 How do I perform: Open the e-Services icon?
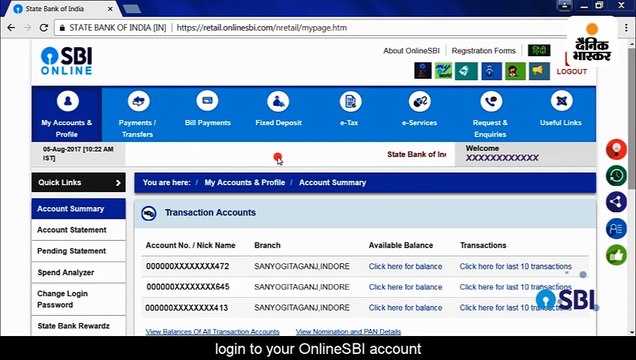click(420, 101)
